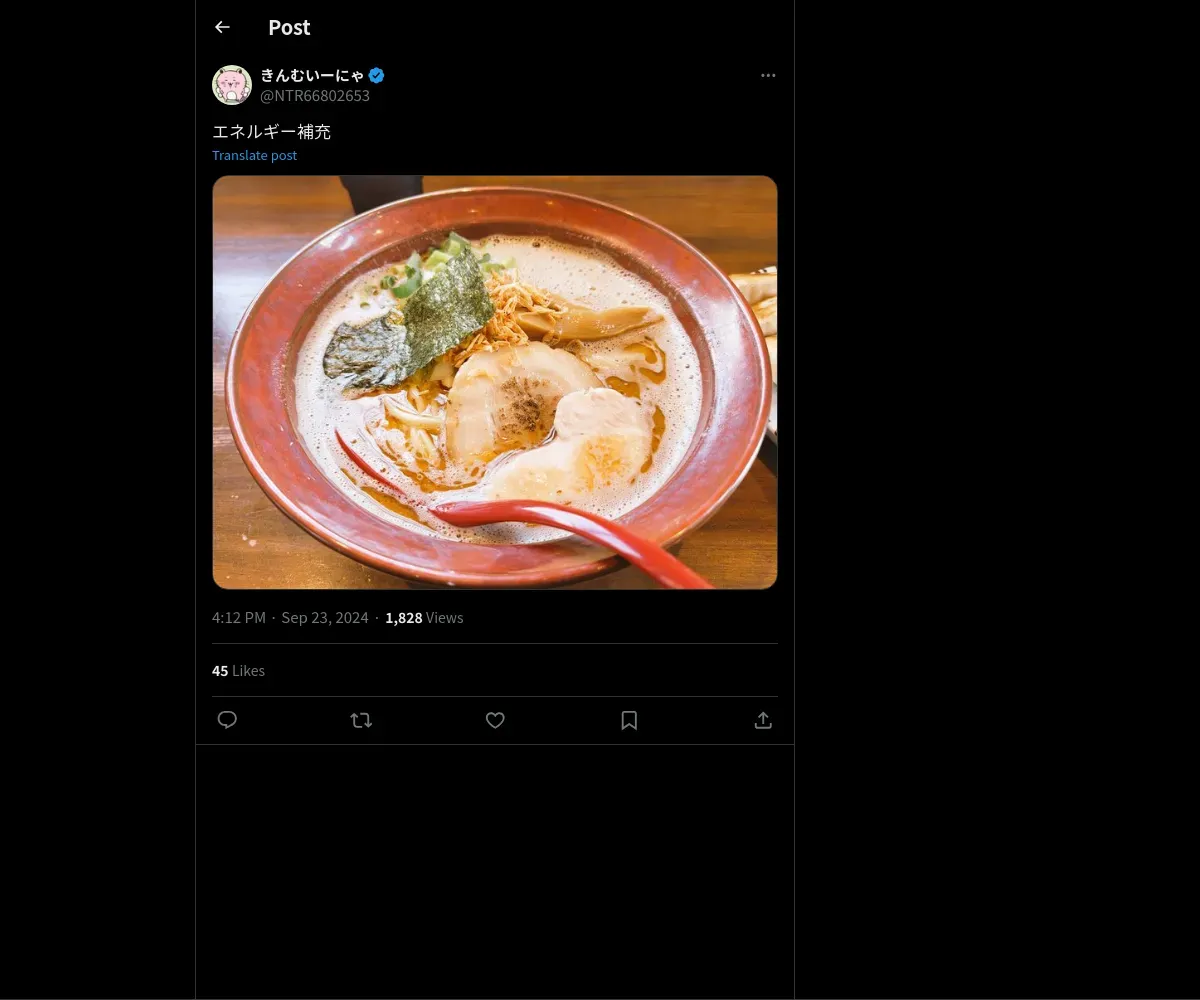
Task: Click the reply speech bubble icon
Action: pyautogui.click(x=227, y=720)
